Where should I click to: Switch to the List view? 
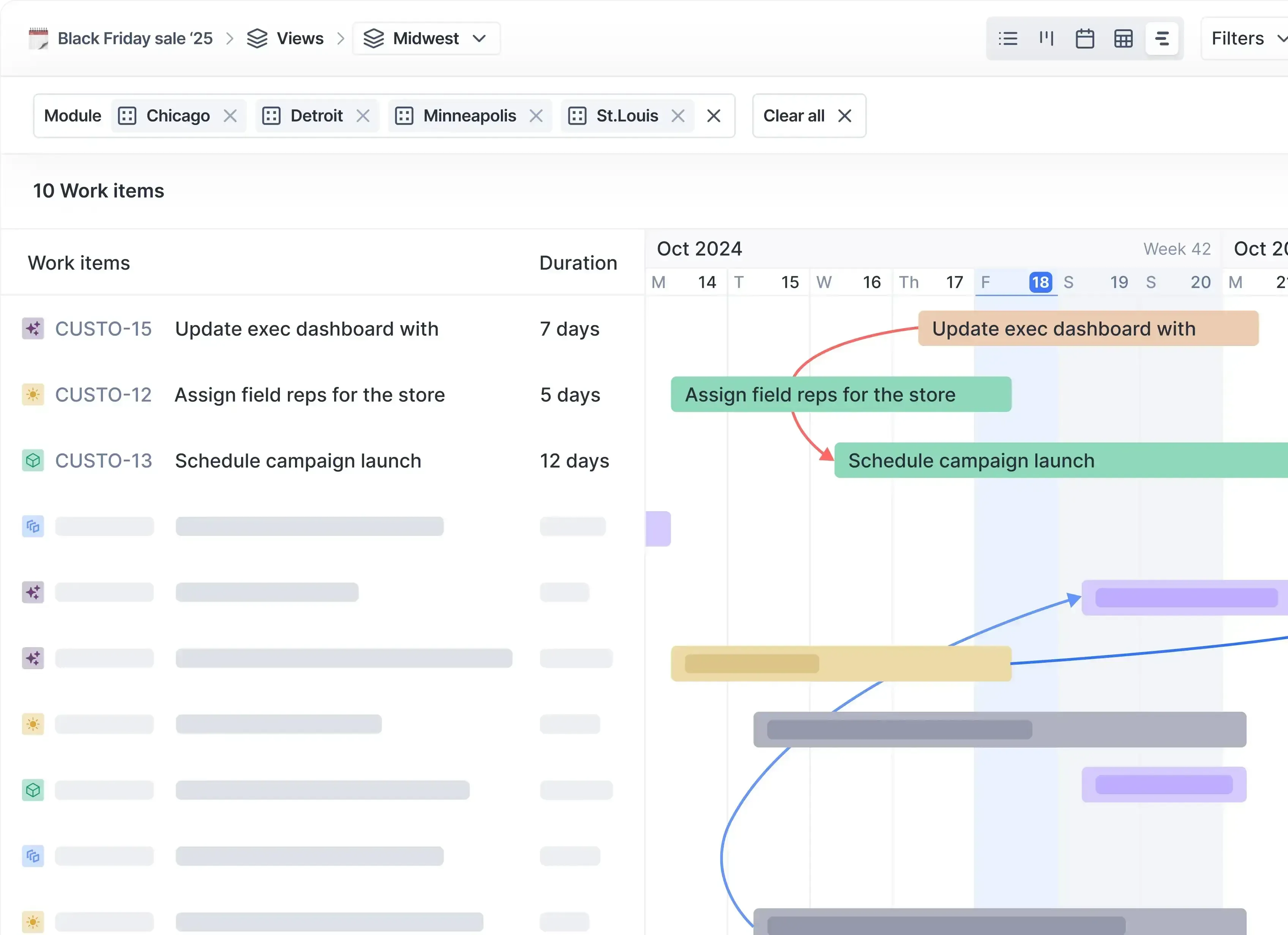(1008, 38)
